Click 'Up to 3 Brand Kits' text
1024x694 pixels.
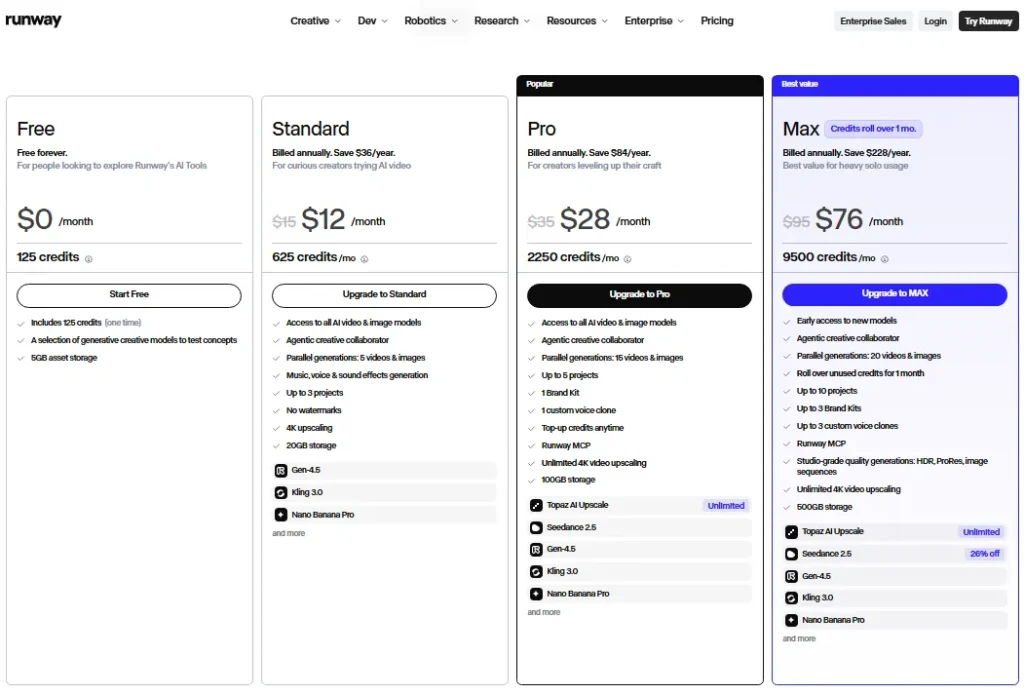(x=829, y=409)
